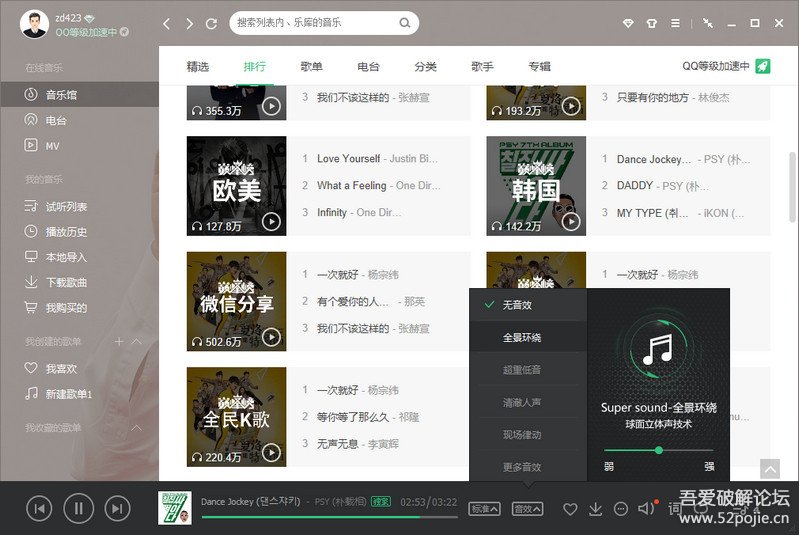This screenshot has height=535, width=799.
Task: Click the 独家 badge in the player bar
Action: tap(381, 502)
